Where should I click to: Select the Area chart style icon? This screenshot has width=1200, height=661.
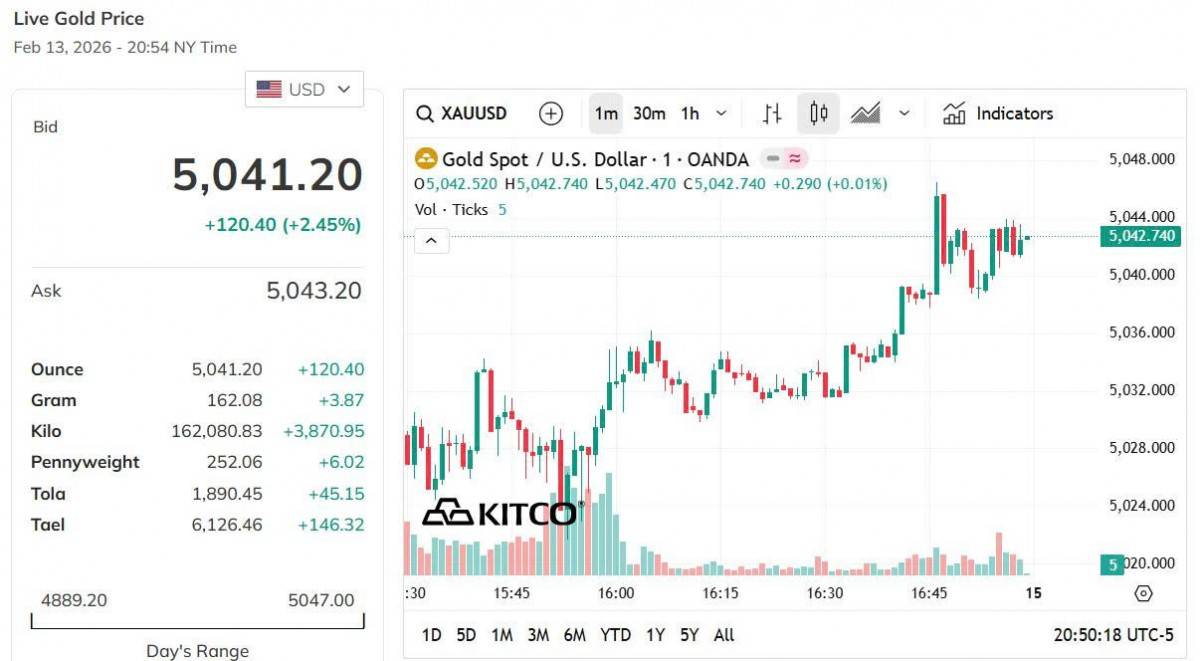pos(865,114)
